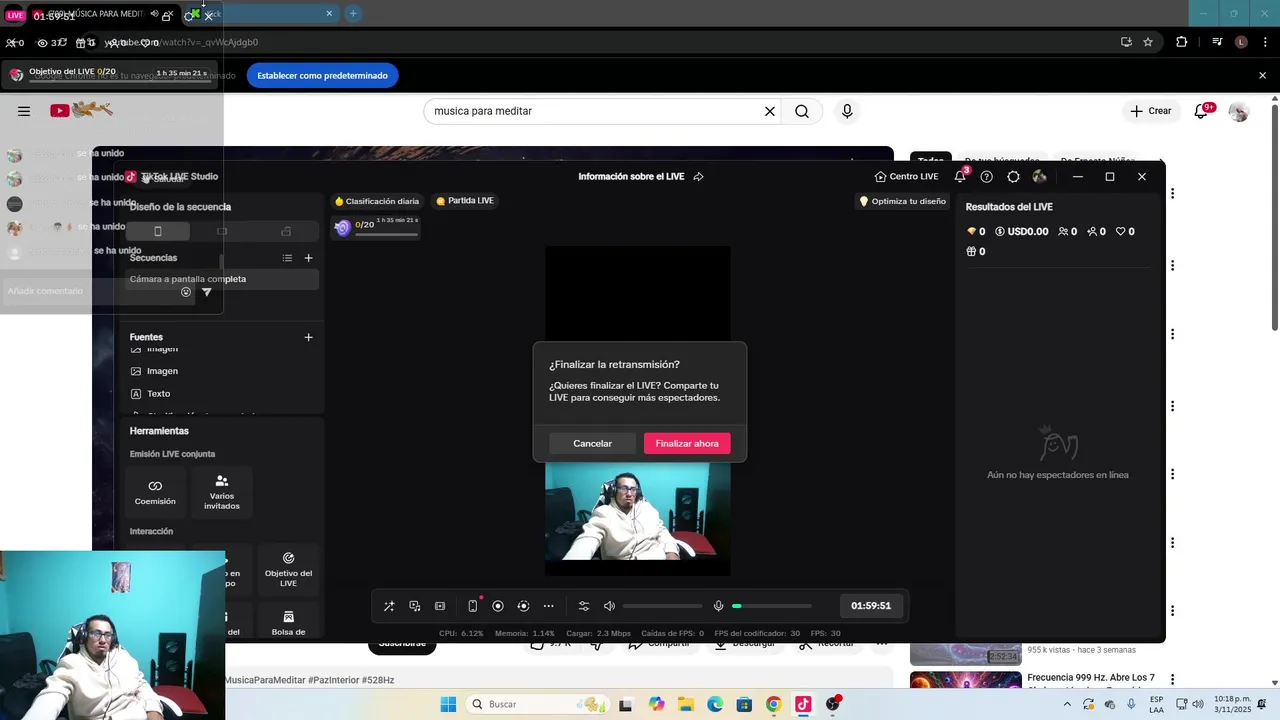Open Windows Start menu
1280x720 pixels.
448,704
